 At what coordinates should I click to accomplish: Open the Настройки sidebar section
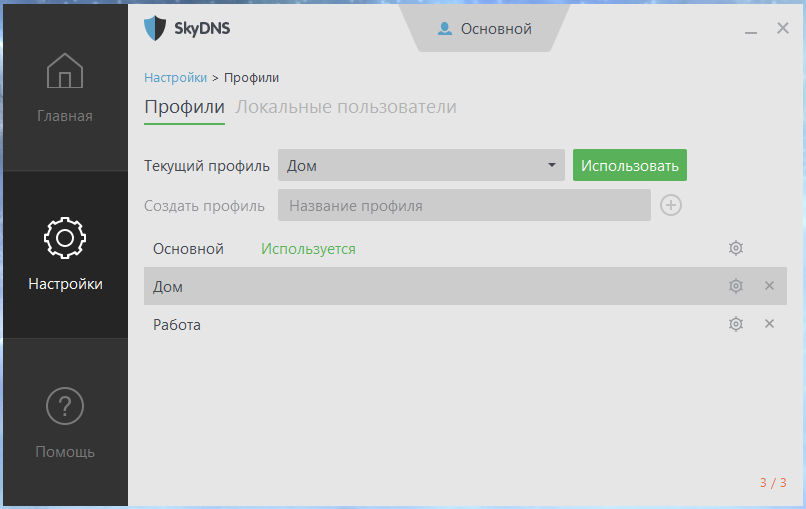coord(65,256)
